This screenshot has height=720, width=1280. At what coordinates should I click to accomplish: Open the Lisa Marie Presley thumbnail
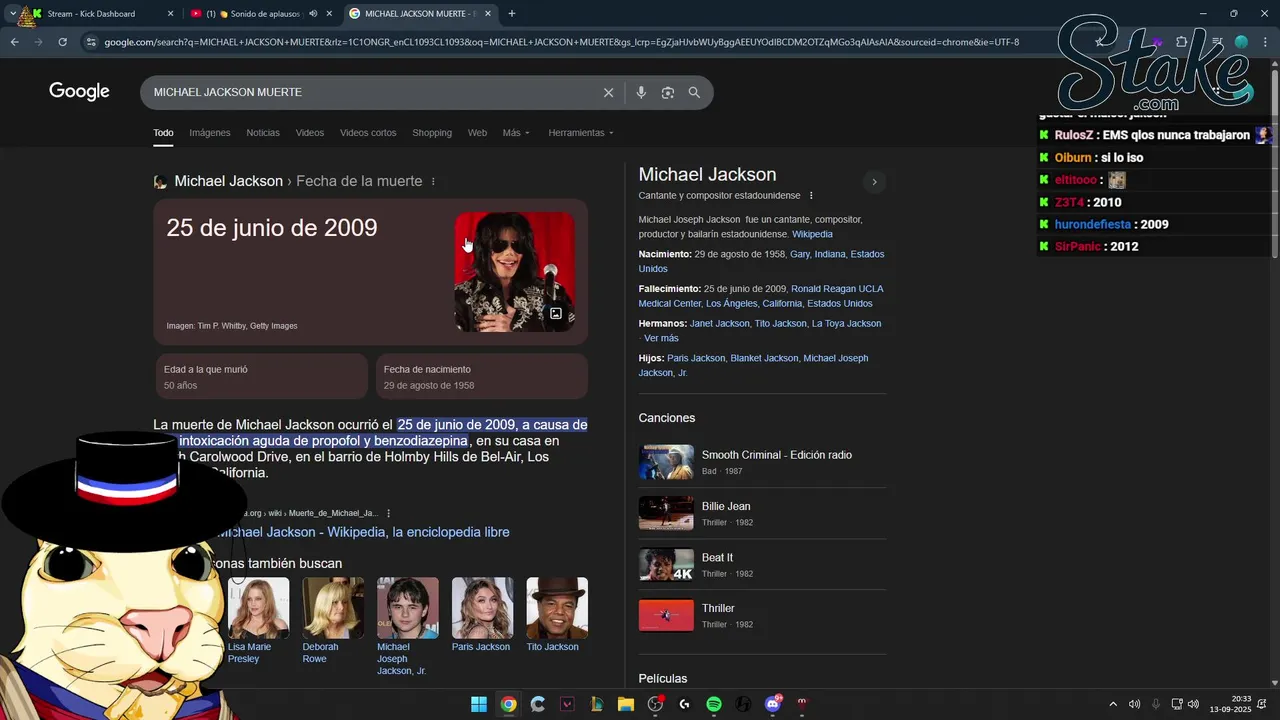pyautogui.click(x=258, y=608)
